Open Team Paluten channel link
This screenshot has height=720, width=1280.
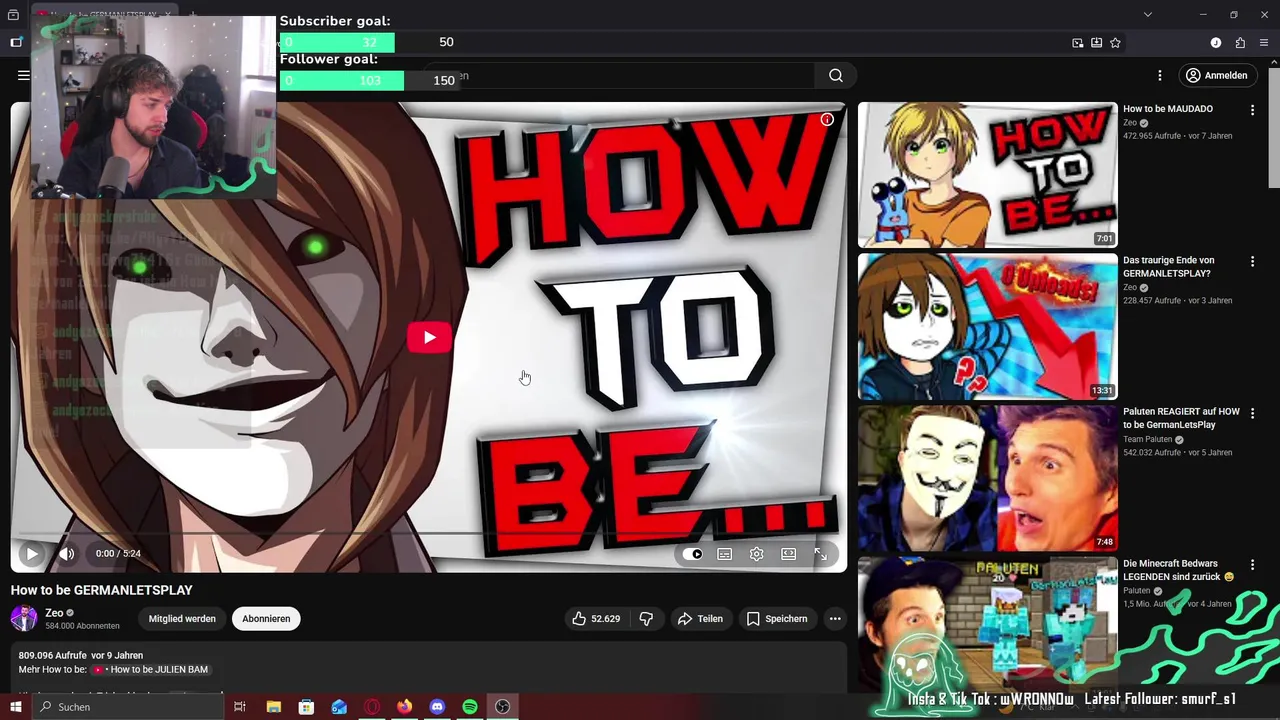[1147, 439]
